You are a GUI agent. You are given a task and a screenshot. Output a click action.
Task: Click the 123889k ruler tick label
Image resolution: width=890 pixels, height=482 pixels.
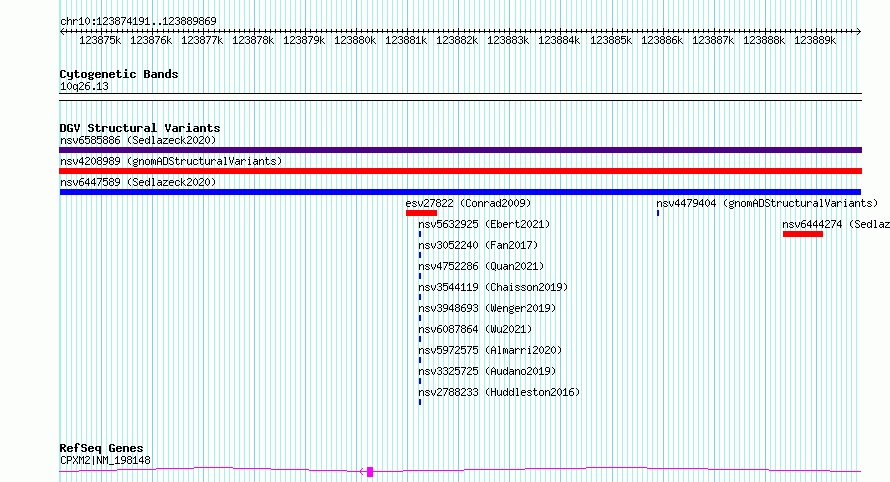click(815, 40)
